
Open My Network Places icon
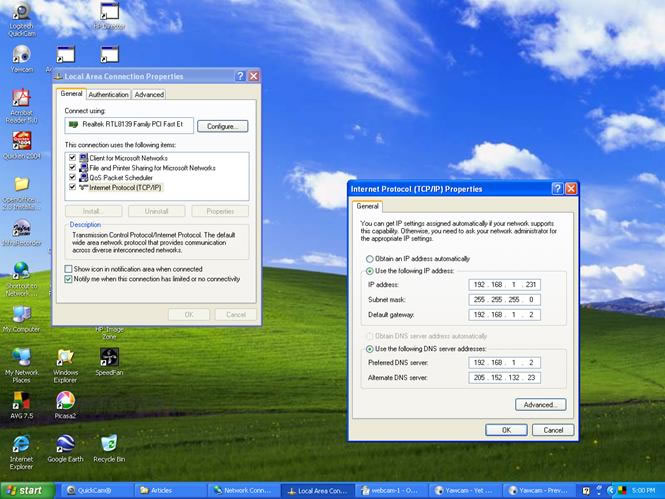point(21,365)
